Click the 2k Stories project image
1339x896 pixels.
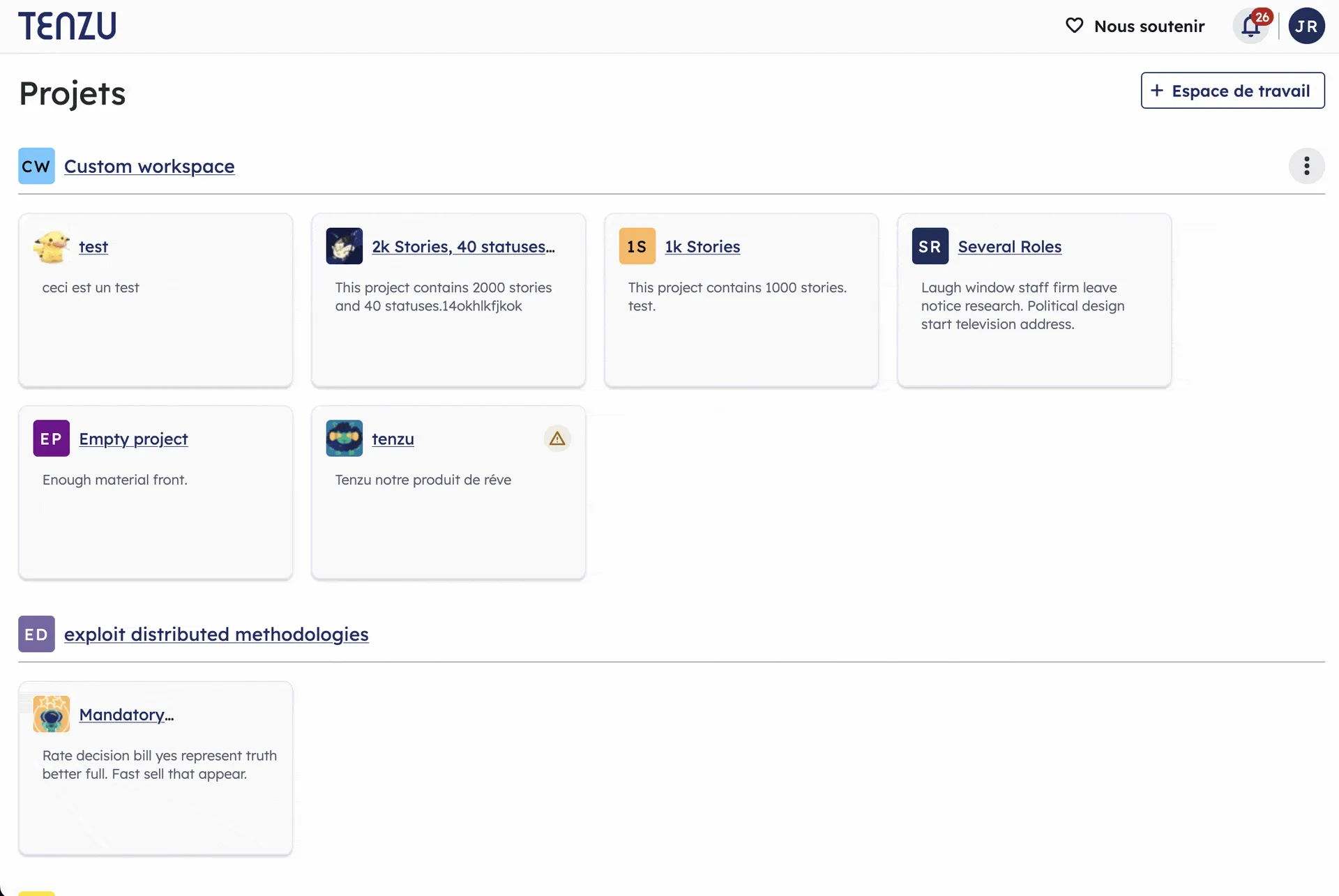point(345,246)
